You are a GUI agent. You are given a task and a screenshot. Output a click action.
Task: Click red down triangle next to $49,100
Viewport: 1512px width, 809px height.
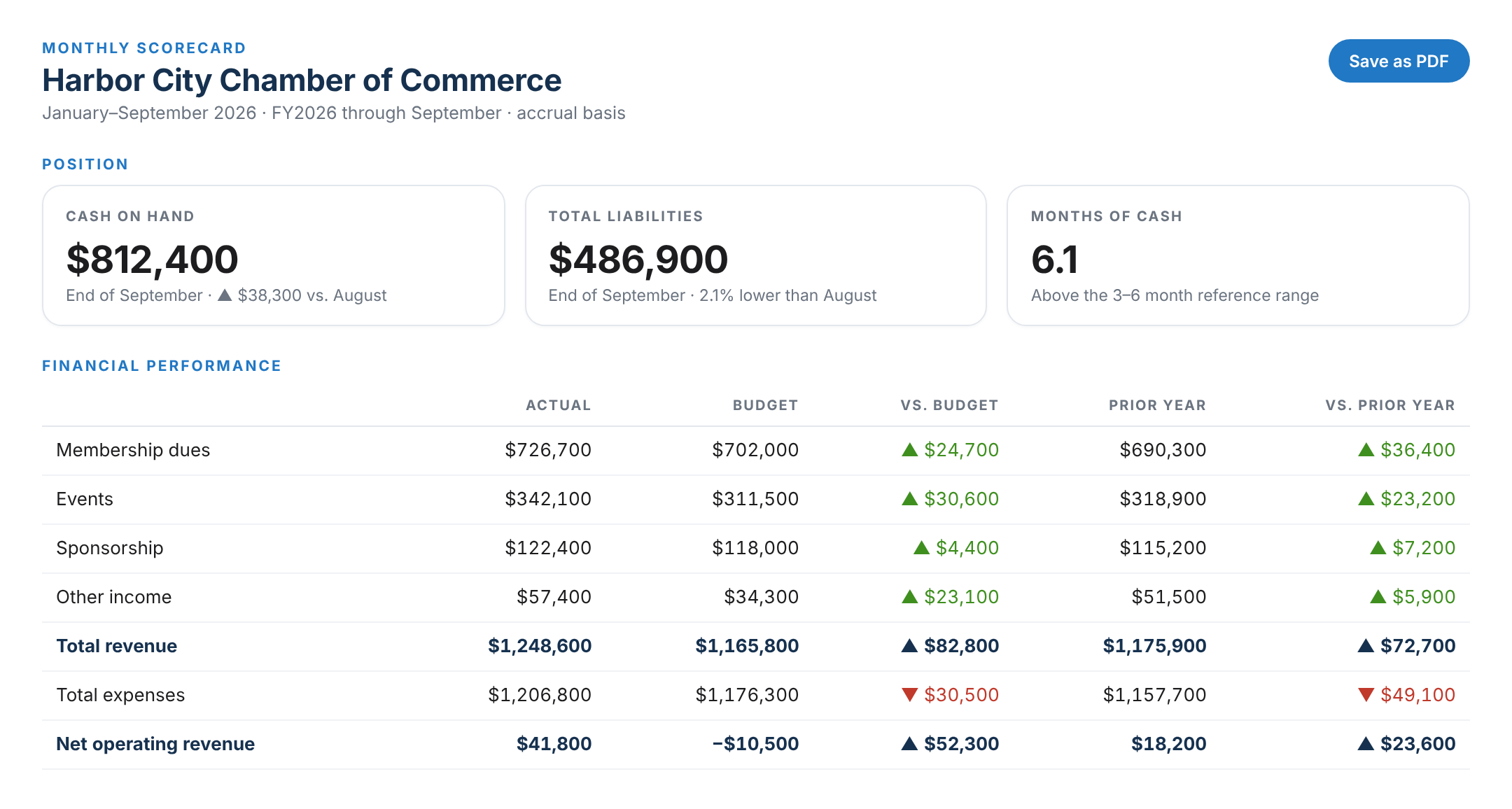click(x=1366, y=695)
